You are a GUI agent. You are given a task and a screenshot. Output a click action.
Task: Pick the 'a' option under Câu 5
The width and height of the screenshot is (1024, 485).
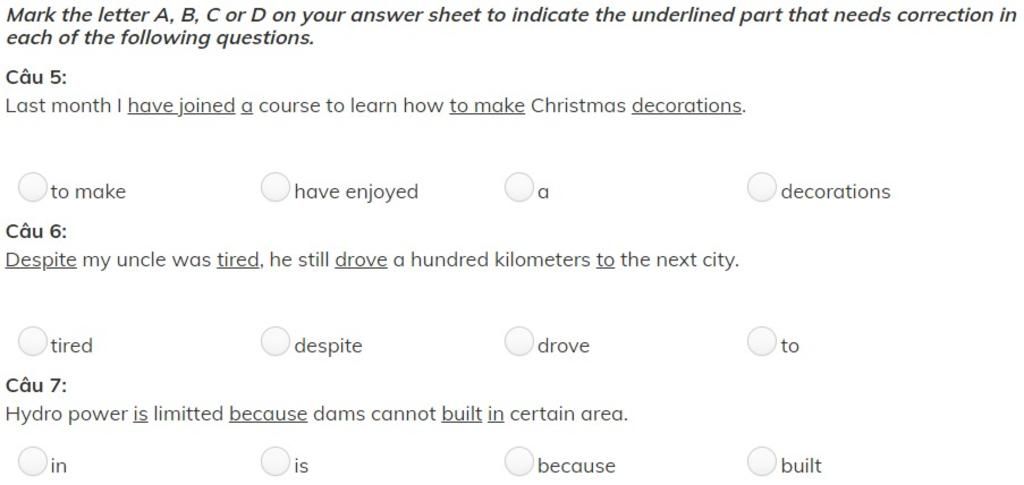(x=519, y=187)
